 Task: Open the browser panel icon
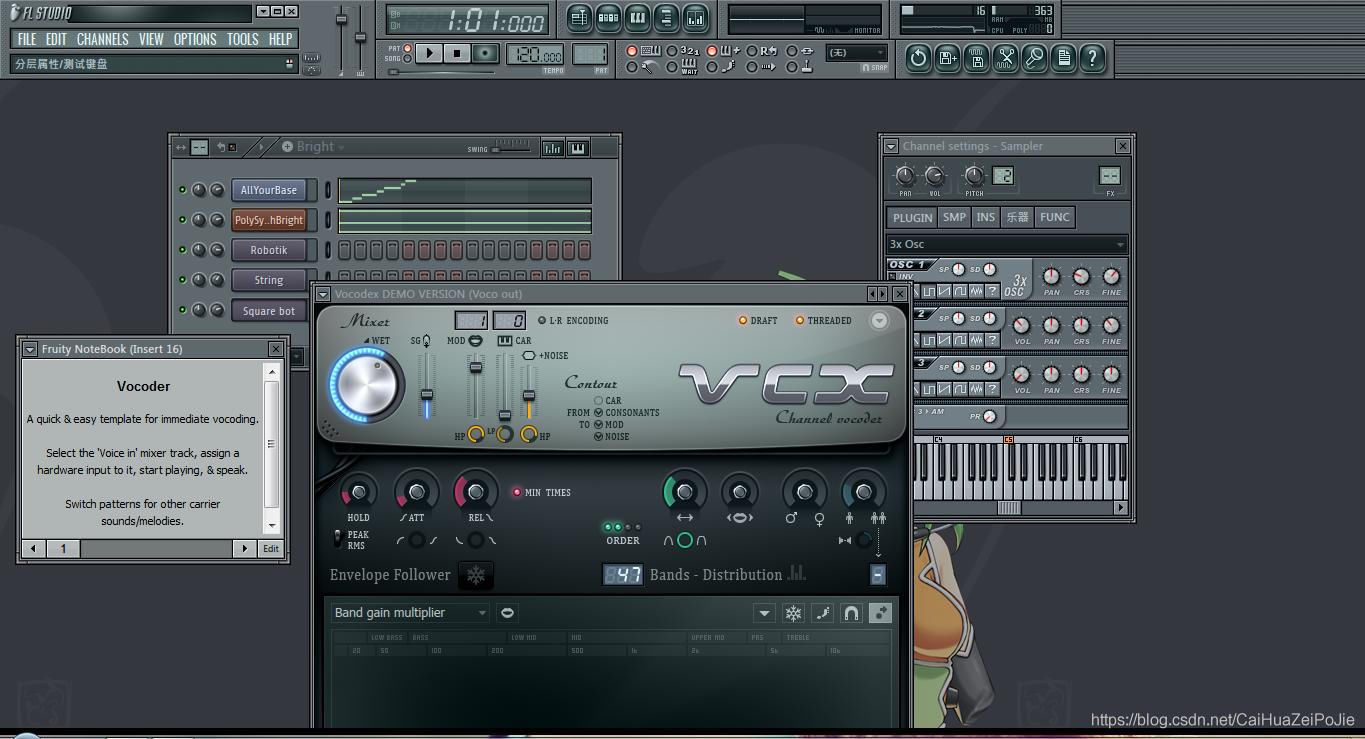(666, 17)
